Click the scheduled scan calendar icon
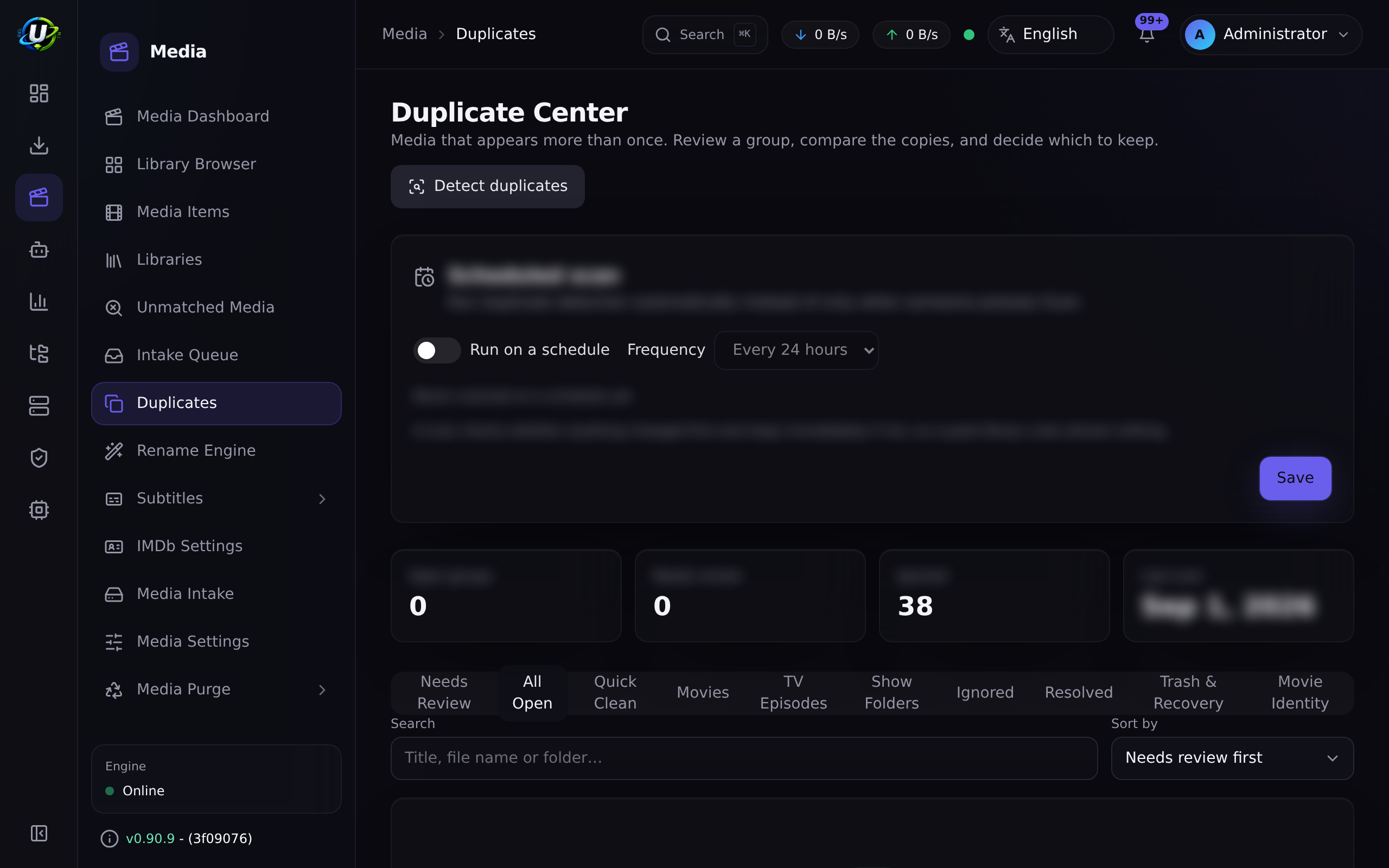Screen dimensions: 1389x868 (424, 277)
